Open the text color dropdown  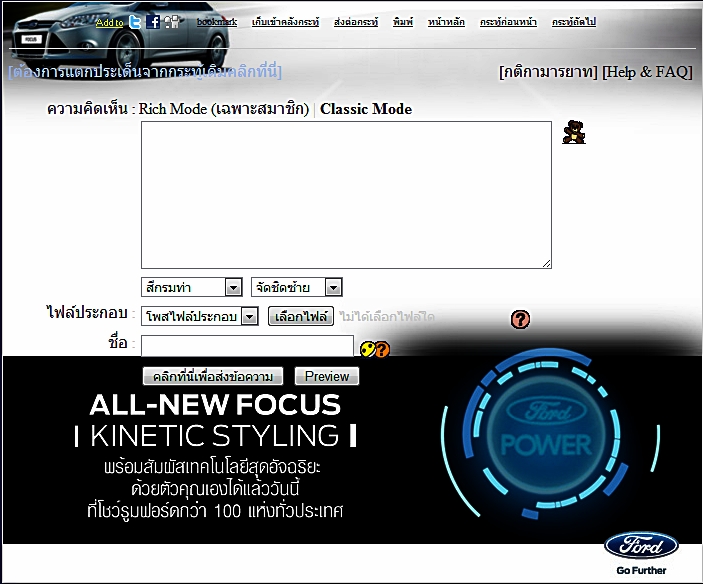(x=192, y=287)
